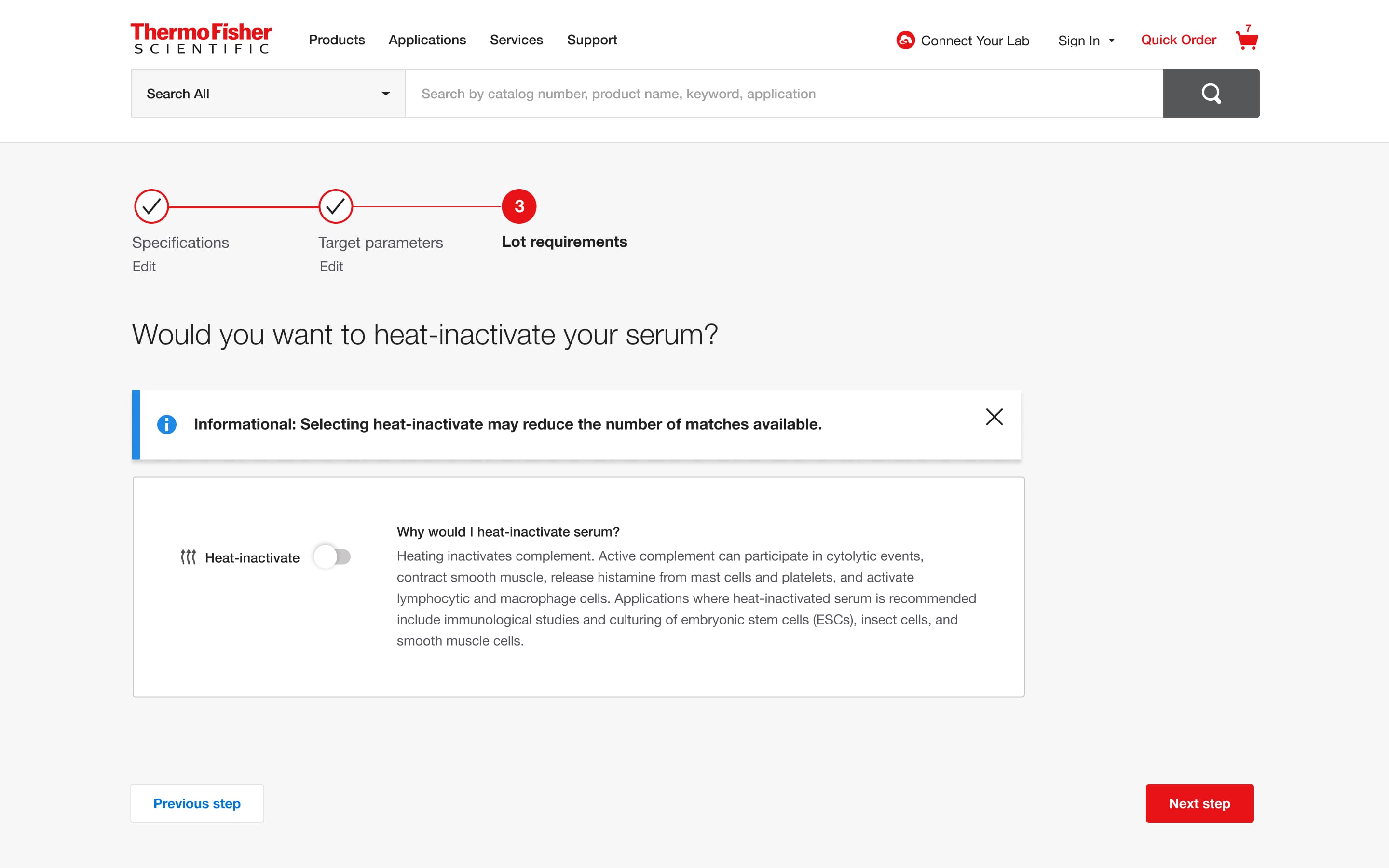
Task: Open the Products menu
Action: pos(336,40)
